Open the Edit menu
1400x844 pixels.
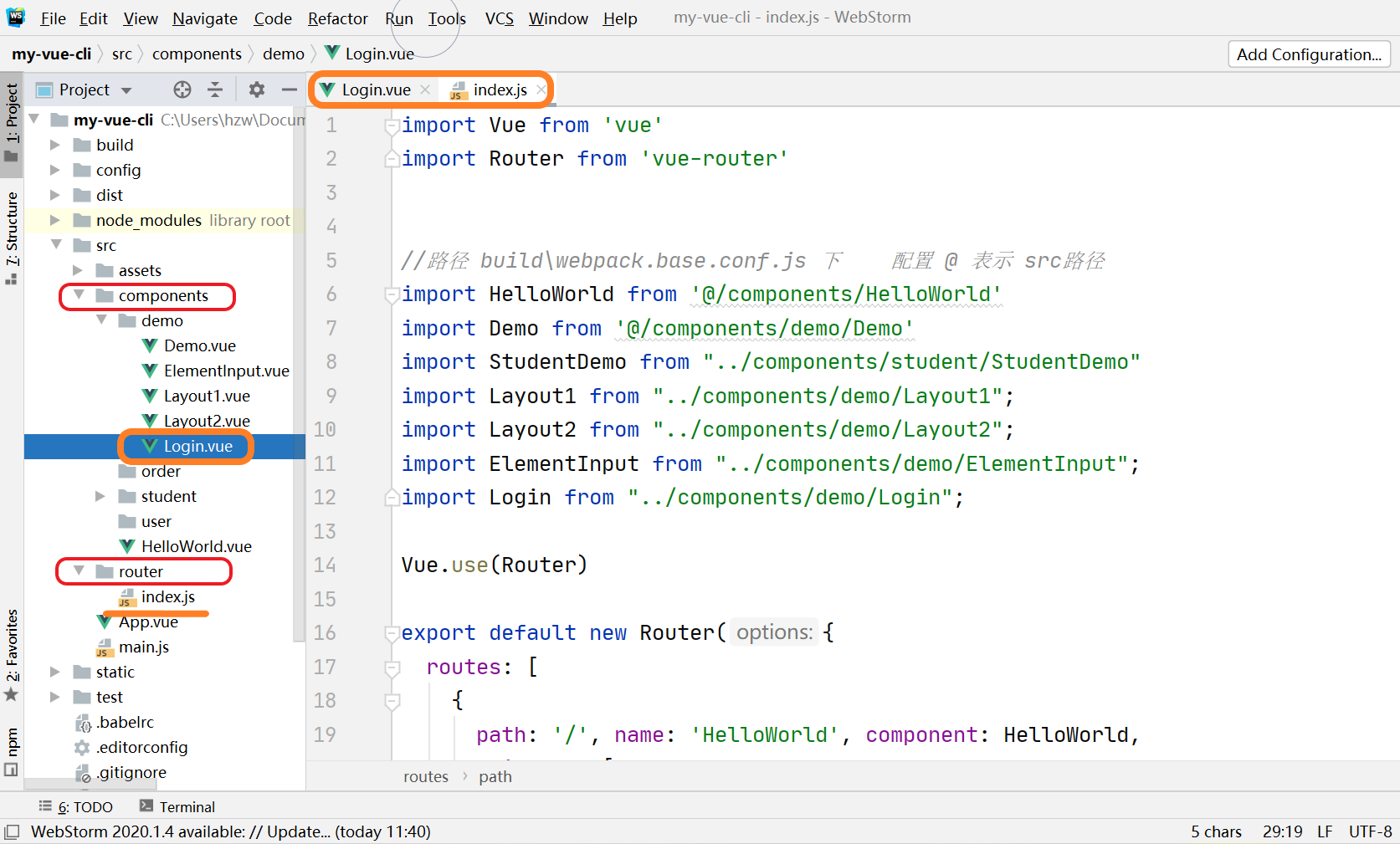point(94,18)
